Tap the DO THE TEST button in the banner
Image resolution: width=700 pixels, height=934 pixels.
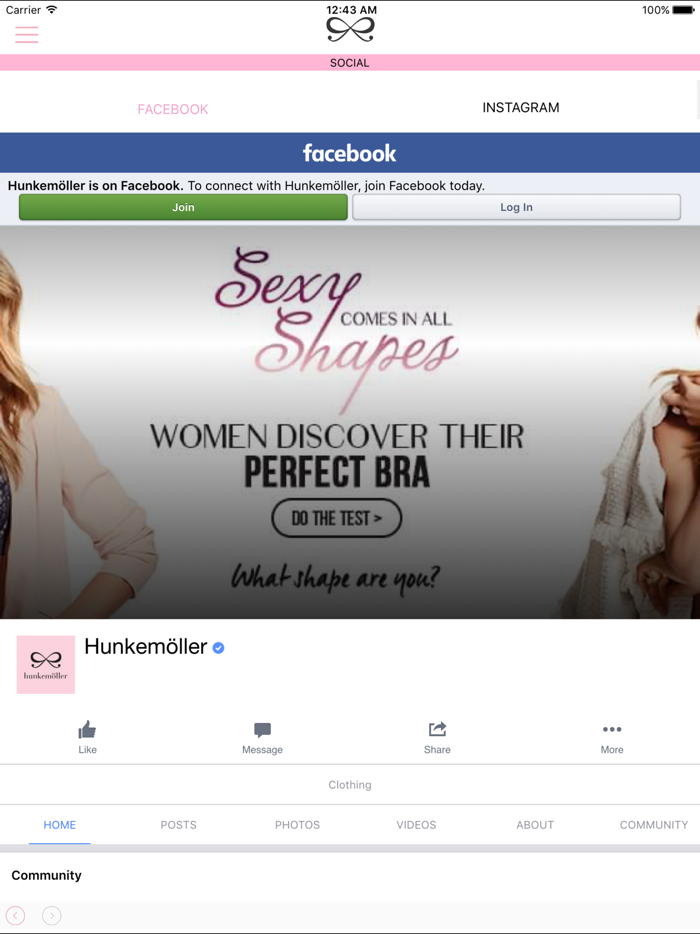tap(336, 518)
